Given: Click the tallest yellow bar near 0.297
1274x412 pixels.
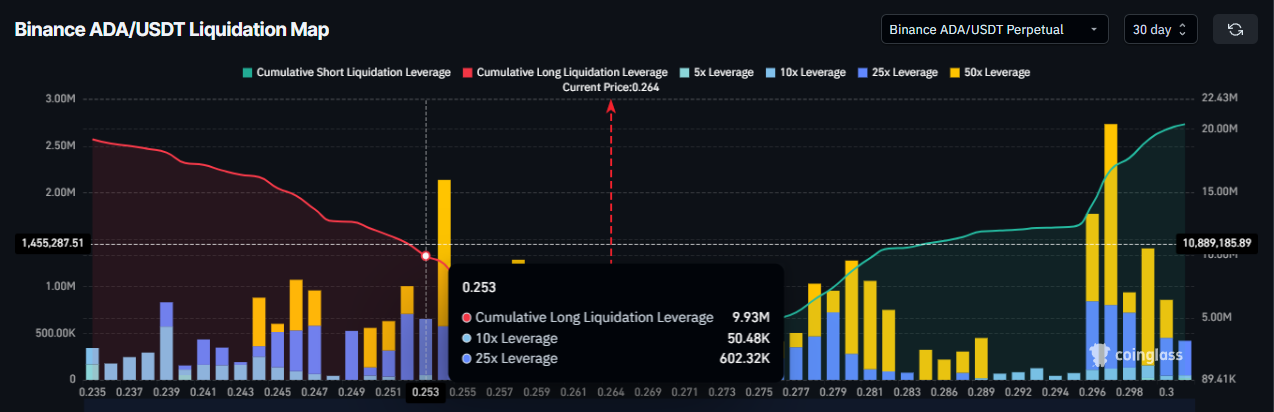Looking at the screenshot, I should pos(1110,210).
